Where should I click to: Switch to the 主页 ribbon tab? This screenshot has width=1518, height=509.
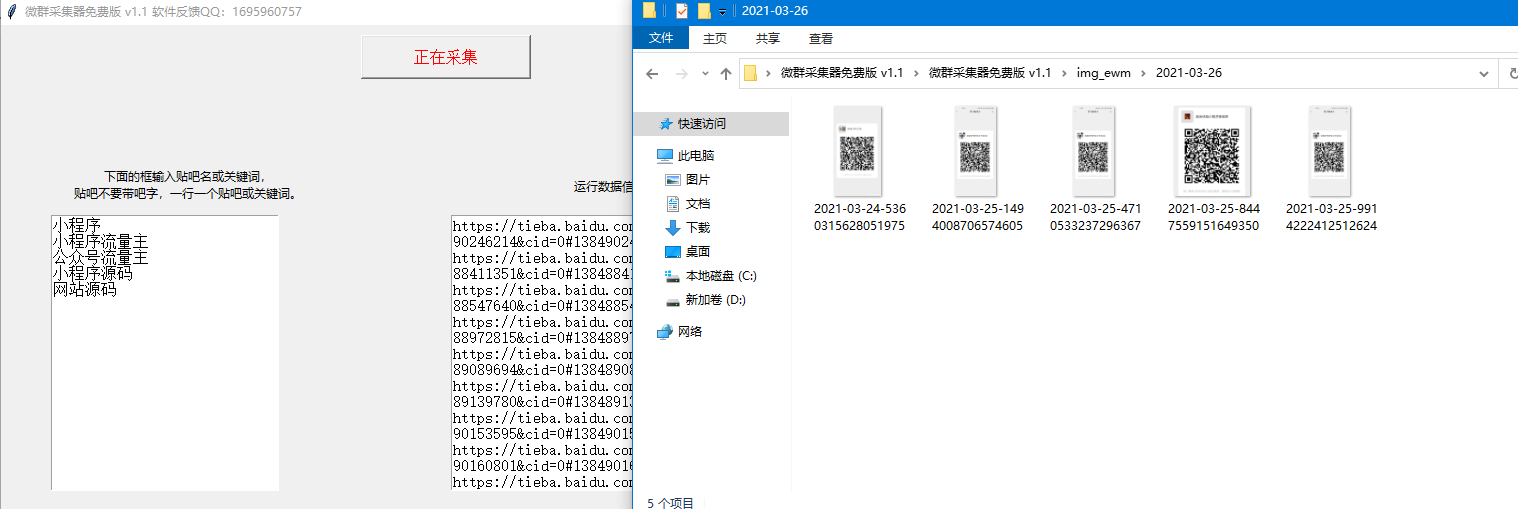(x=715, y=38)
